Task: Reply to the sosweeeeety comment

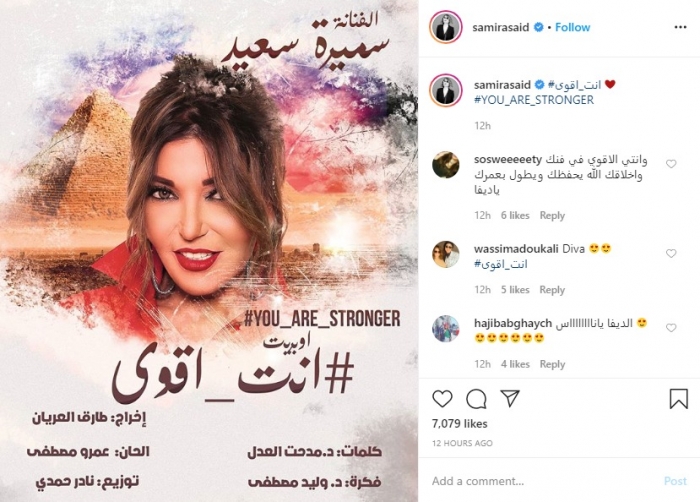Action: point(552,215)
